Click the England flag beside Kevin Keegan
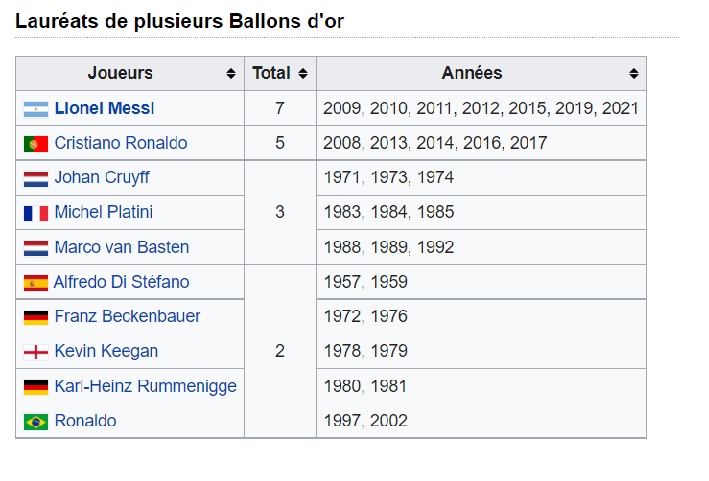The image size is (709, 481). pyautogui.click(x=36, y=352)
